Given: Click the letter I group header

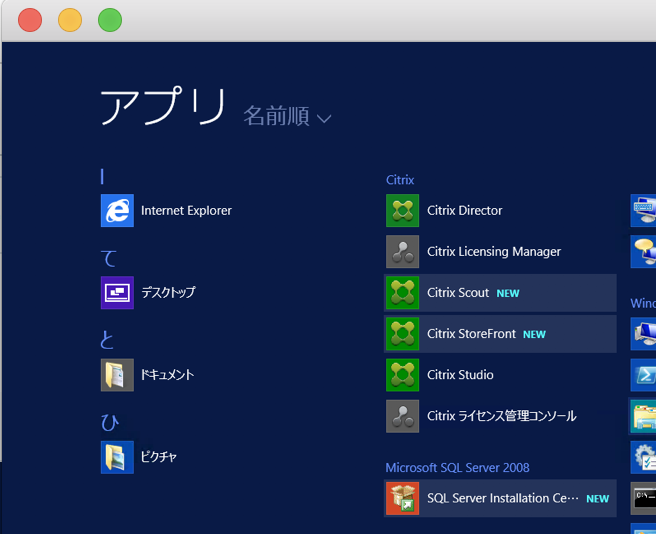Looking at the screenshot, I should point(102,177).
